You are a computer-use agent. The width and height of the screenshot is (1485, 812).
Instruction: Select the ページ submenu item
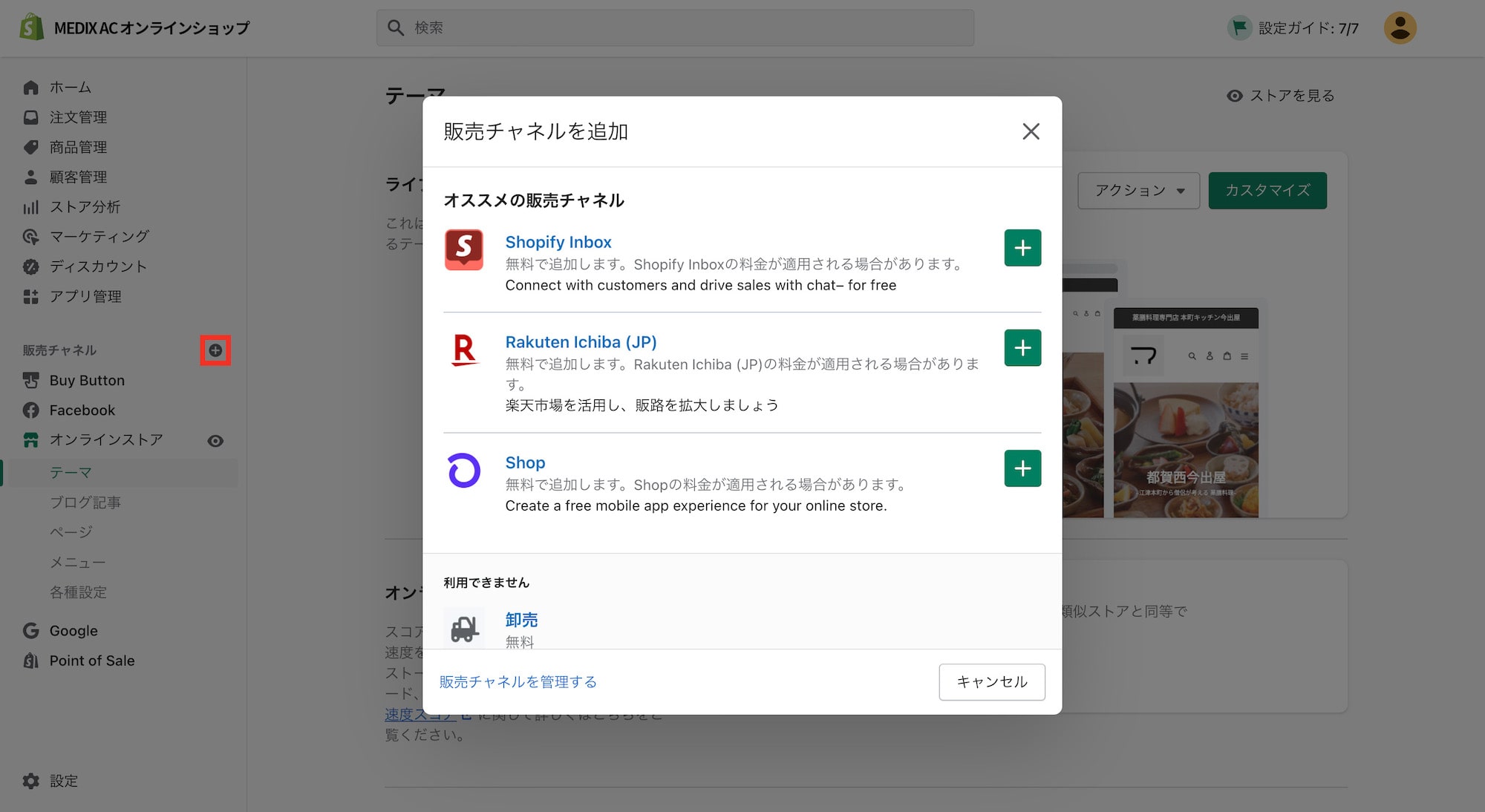[71, 532]
